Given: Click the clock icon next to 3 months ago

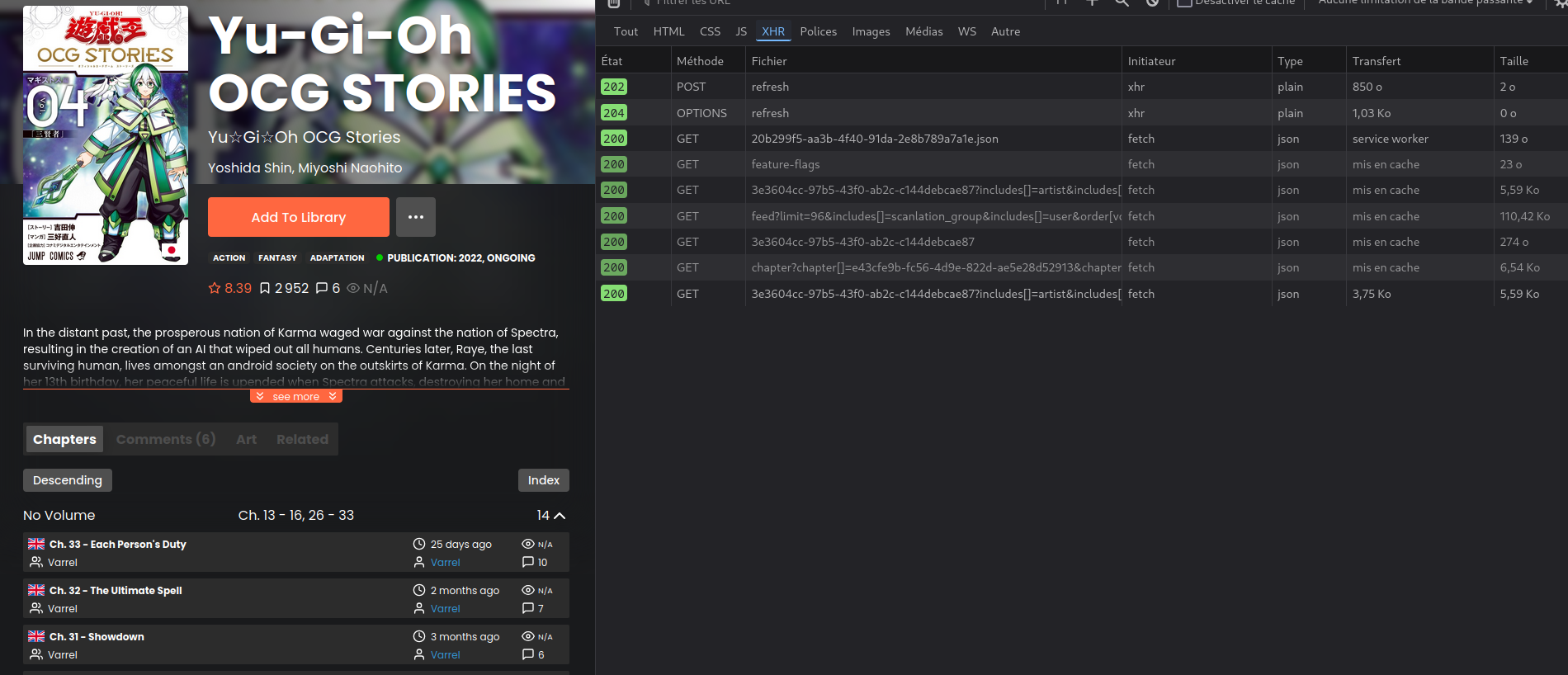Looking at the screenshot, I should click(x=419, y=636).
